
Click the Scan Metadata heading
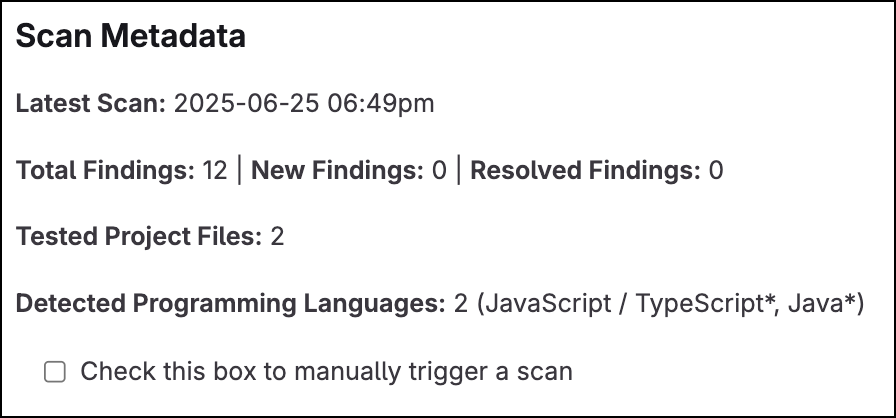click(x=131, y=38)
